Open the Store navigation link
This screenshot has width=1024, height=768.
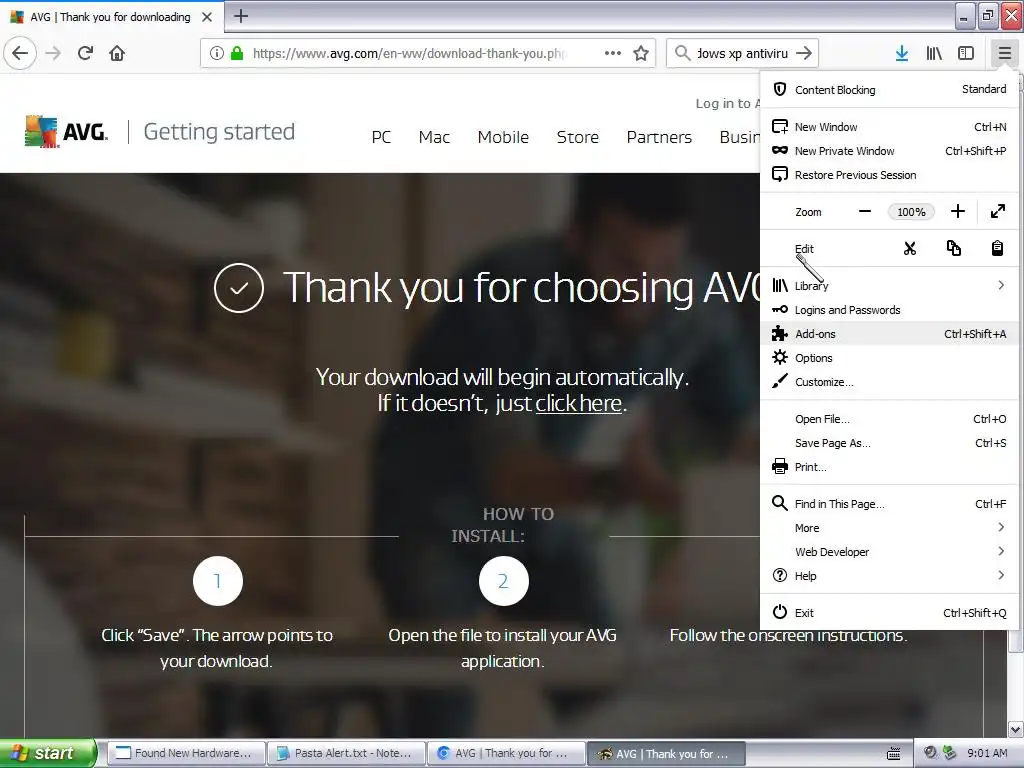tap(577, 137)
